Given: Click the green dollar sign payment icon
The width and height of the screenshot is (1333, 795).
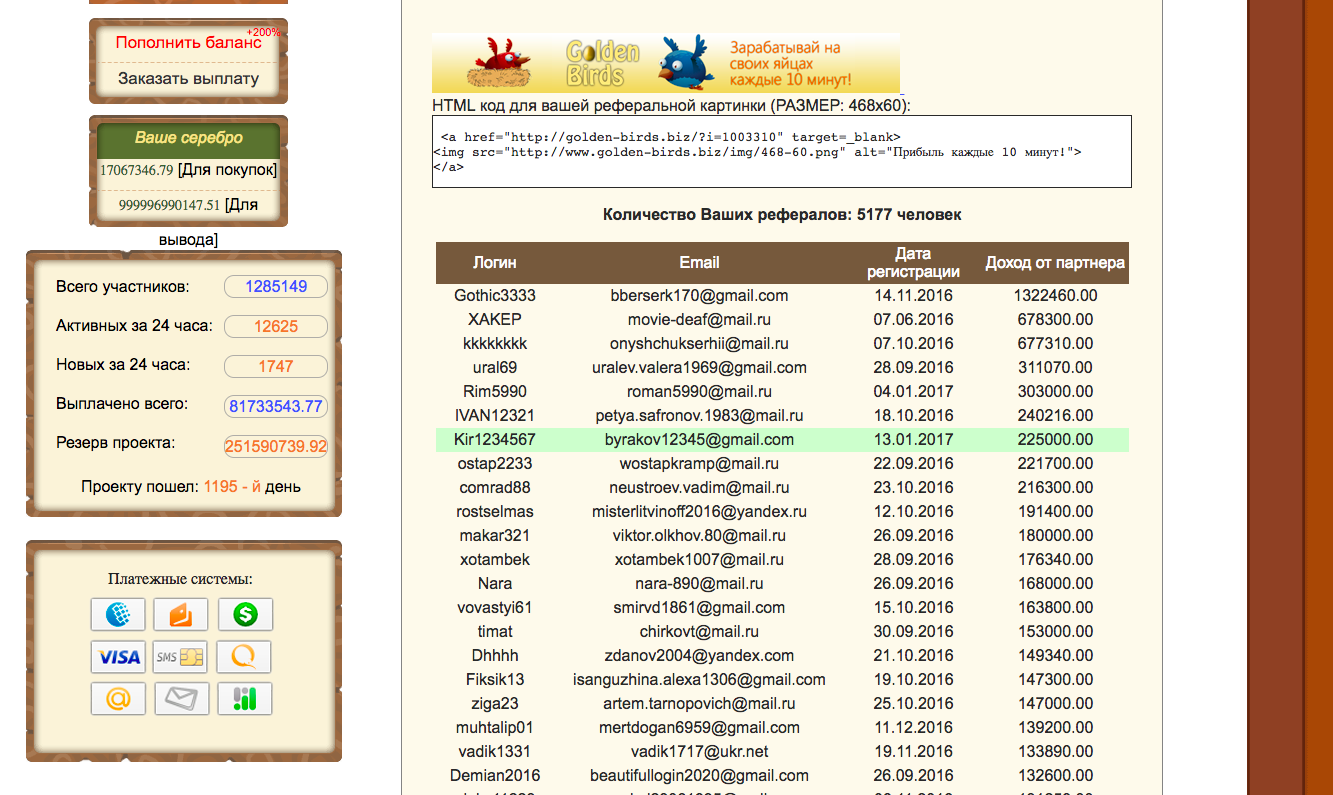Looking at the screenshot, I should pos(245,614).
